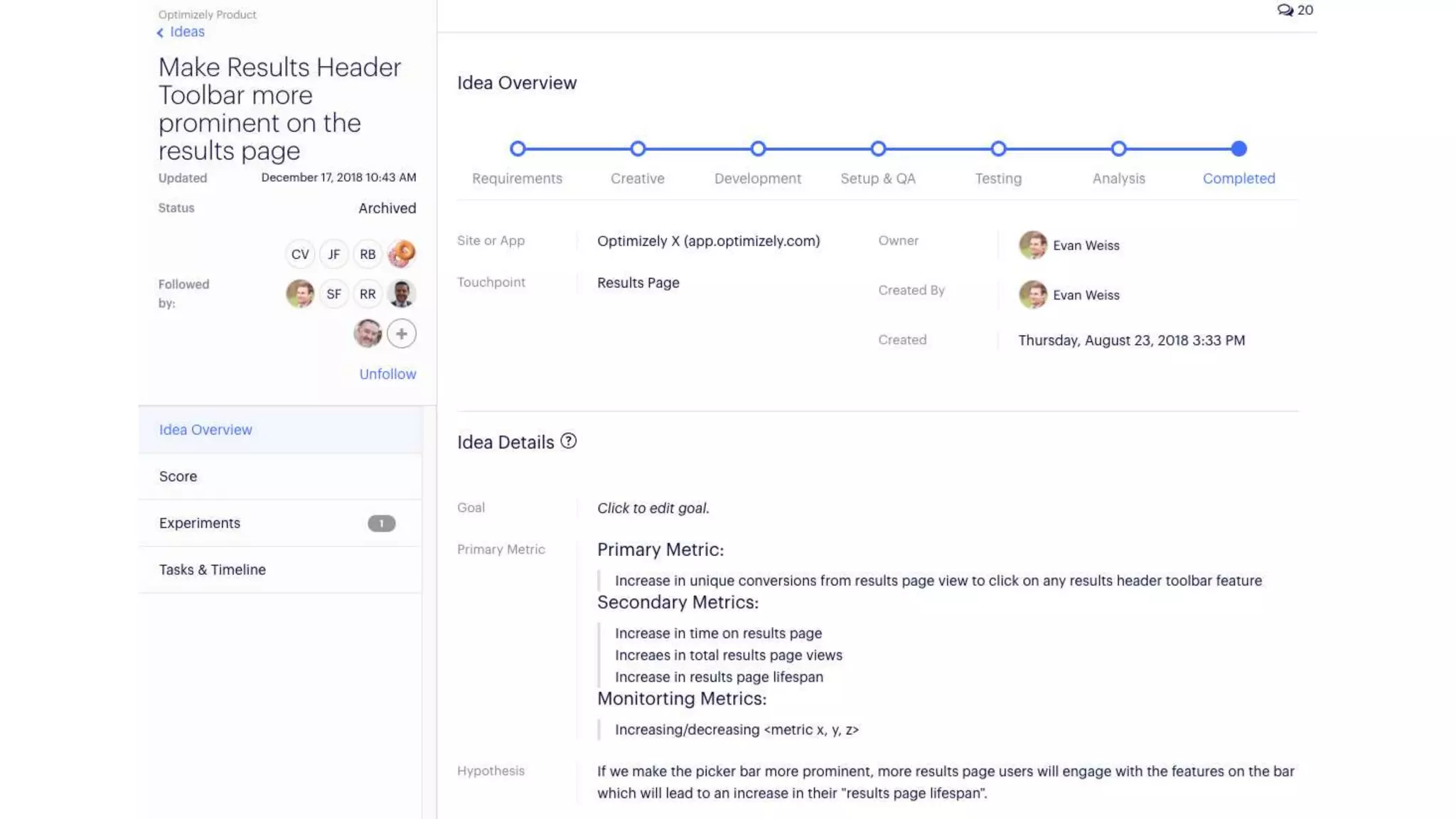Click the SF follower avatar
1456x819 pixels.
click(333, 294)
